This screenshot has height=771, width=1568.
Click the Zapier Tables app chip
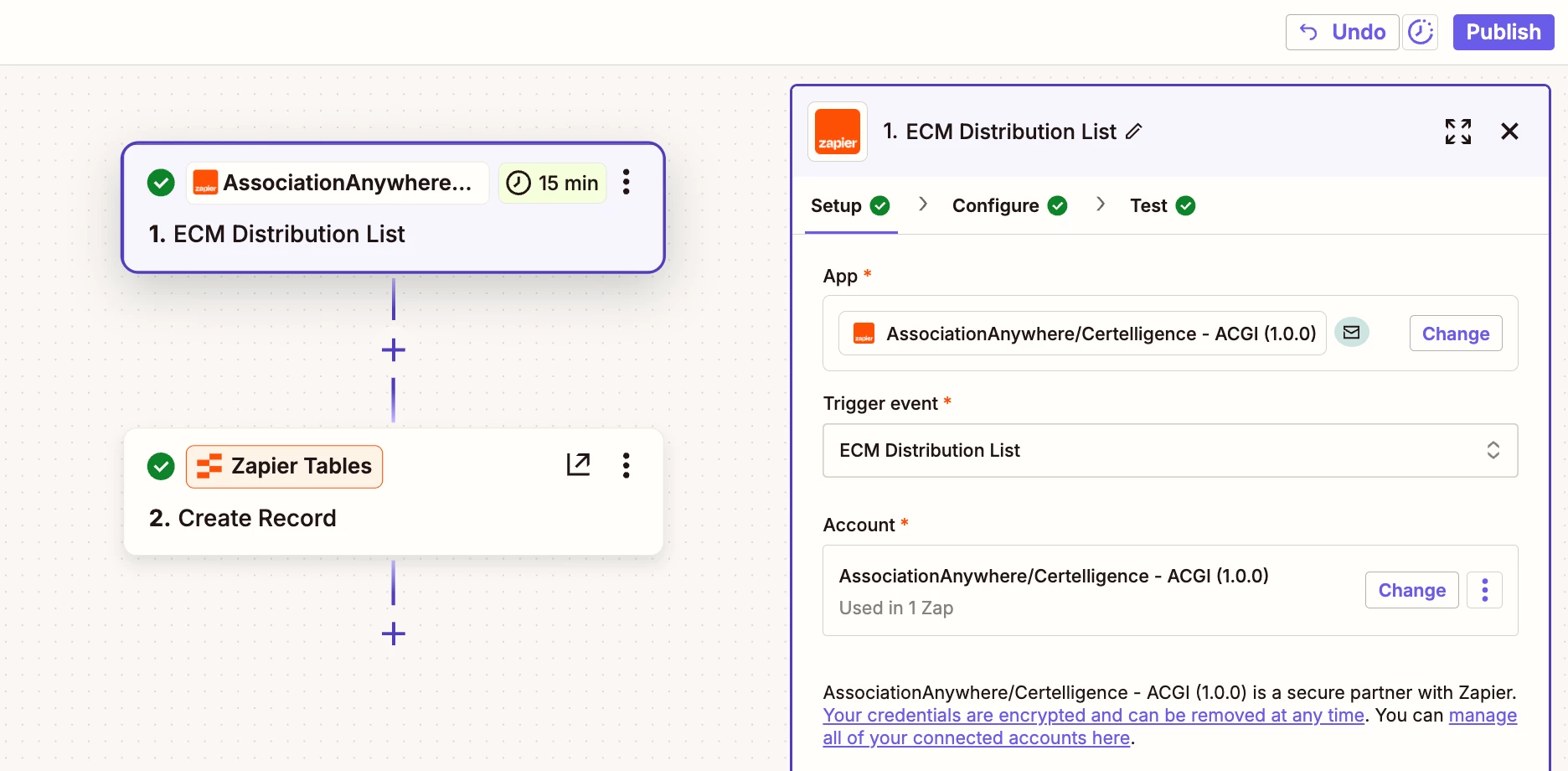284,466
